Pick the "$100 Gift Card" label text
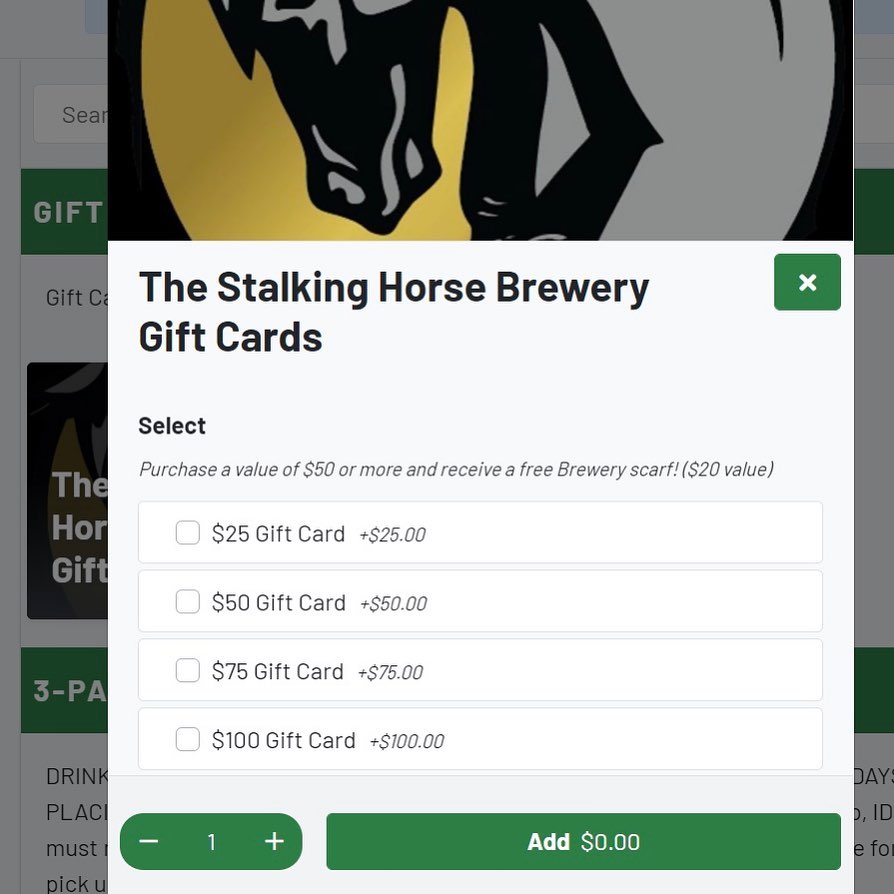The height and width of the screenshot is (894, 894). (284, 741)
